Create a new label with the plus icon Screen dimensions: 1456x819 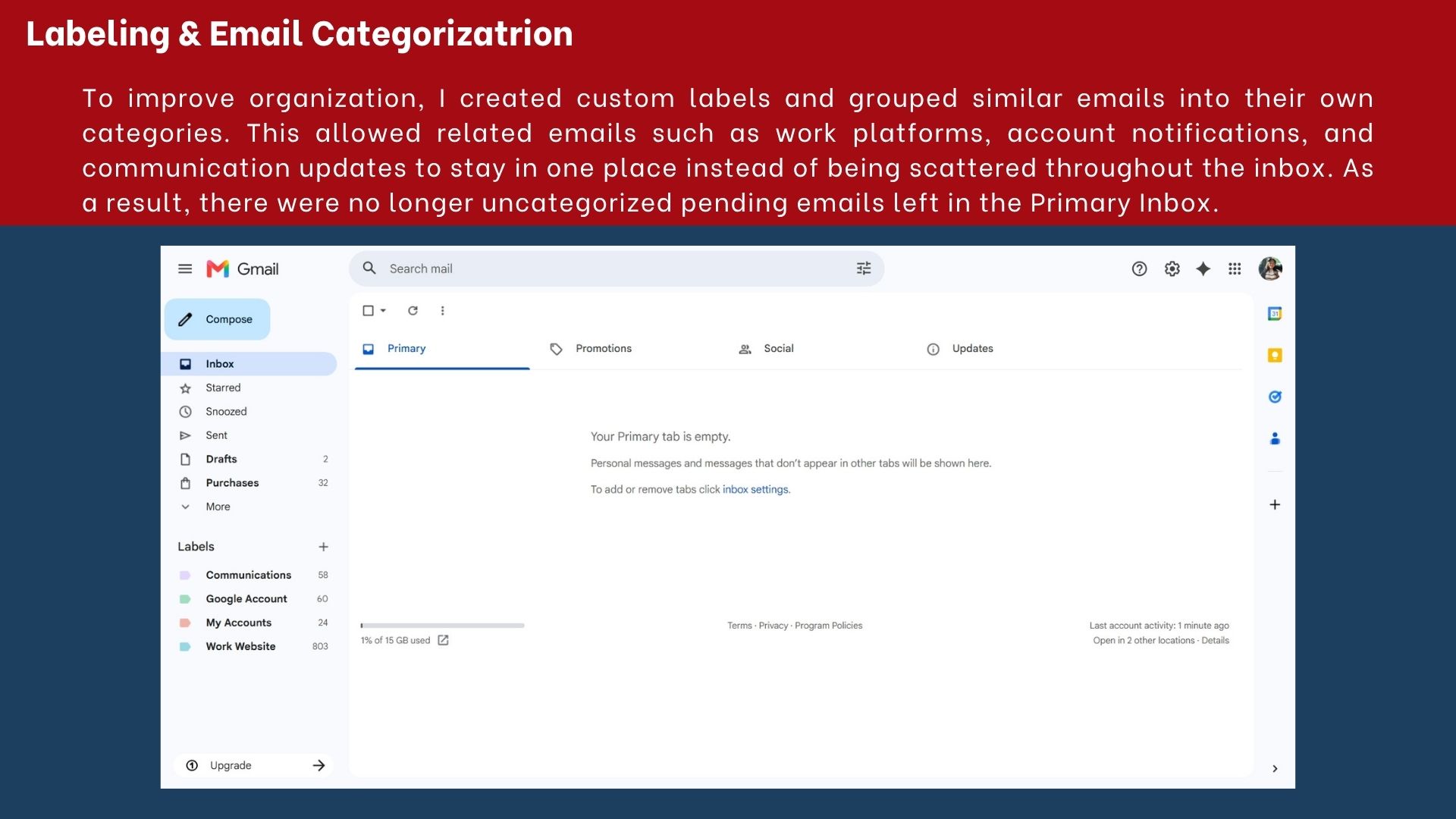[x=324, y=547]
